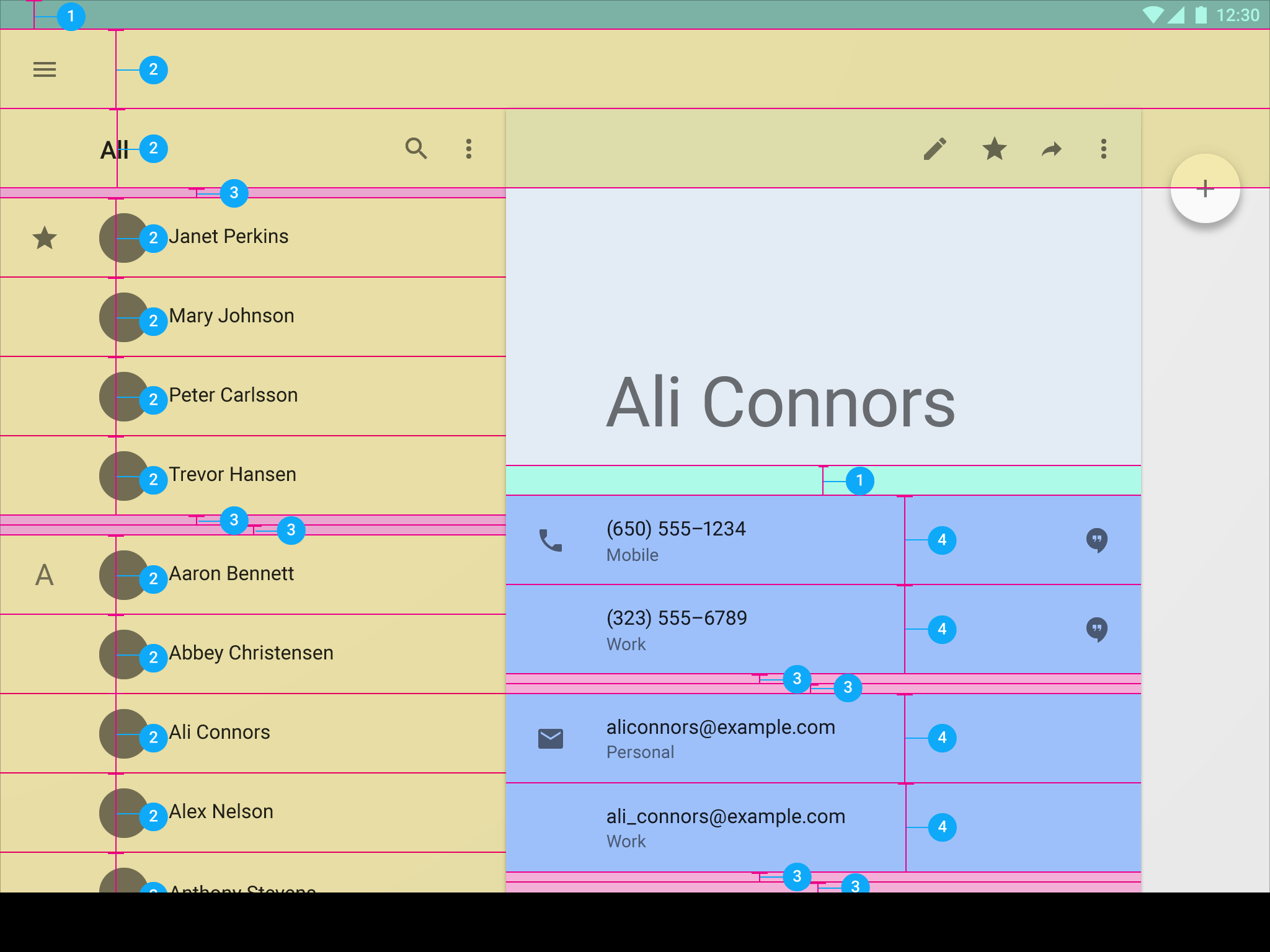
Task: Share contact with the arrow icon
Action: (1052, 149)
